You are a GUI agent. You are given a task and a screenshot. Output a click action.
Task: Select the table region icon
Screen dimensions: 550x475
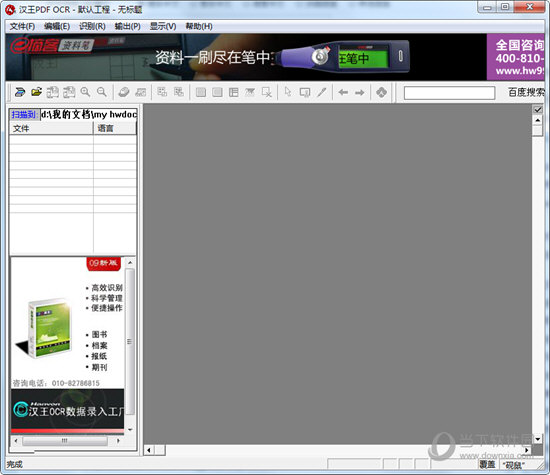pos(234,92)
